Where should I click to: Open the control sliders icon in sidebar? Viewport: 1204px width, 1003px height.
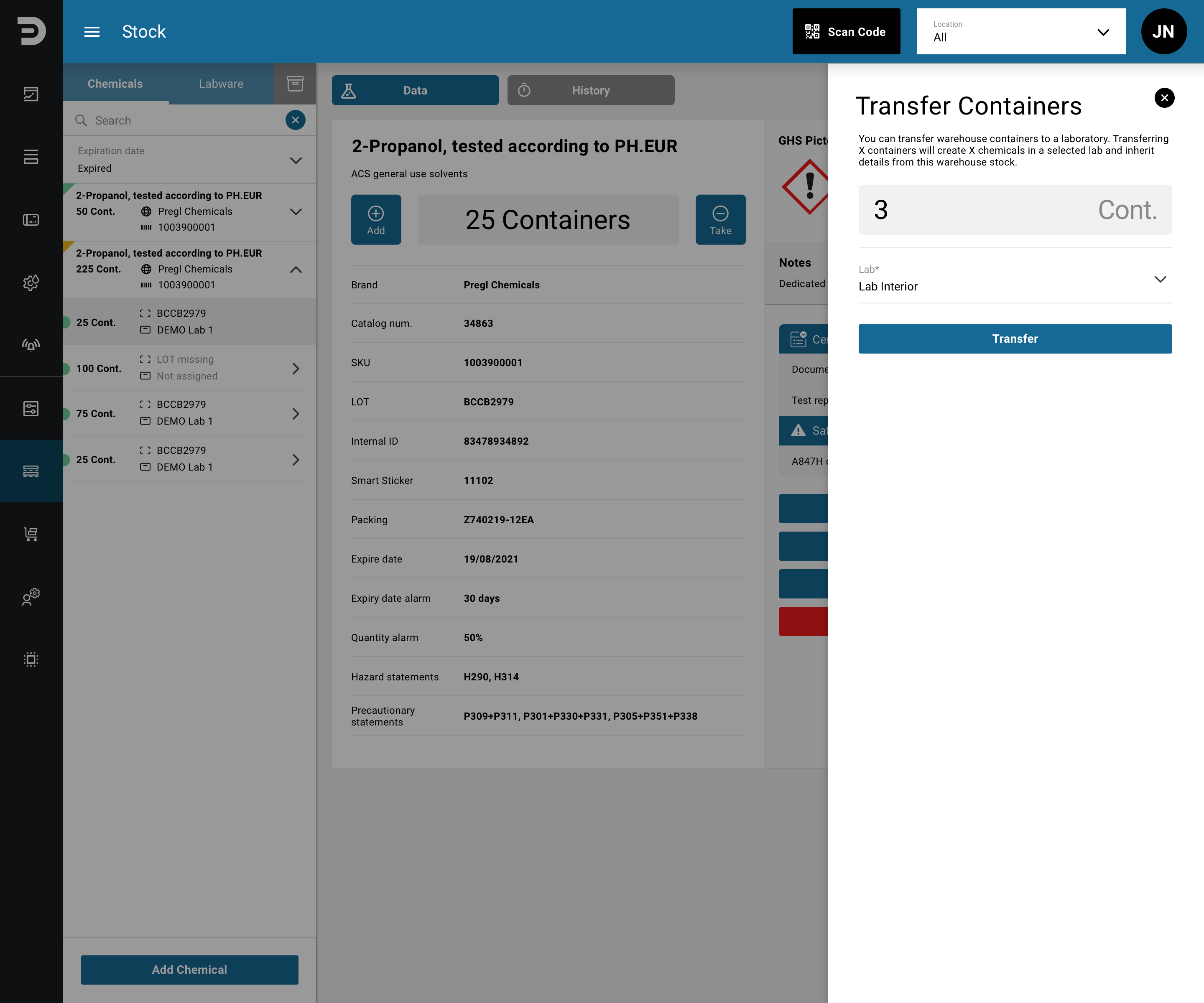pyautogui.click(x=31, y=409)
